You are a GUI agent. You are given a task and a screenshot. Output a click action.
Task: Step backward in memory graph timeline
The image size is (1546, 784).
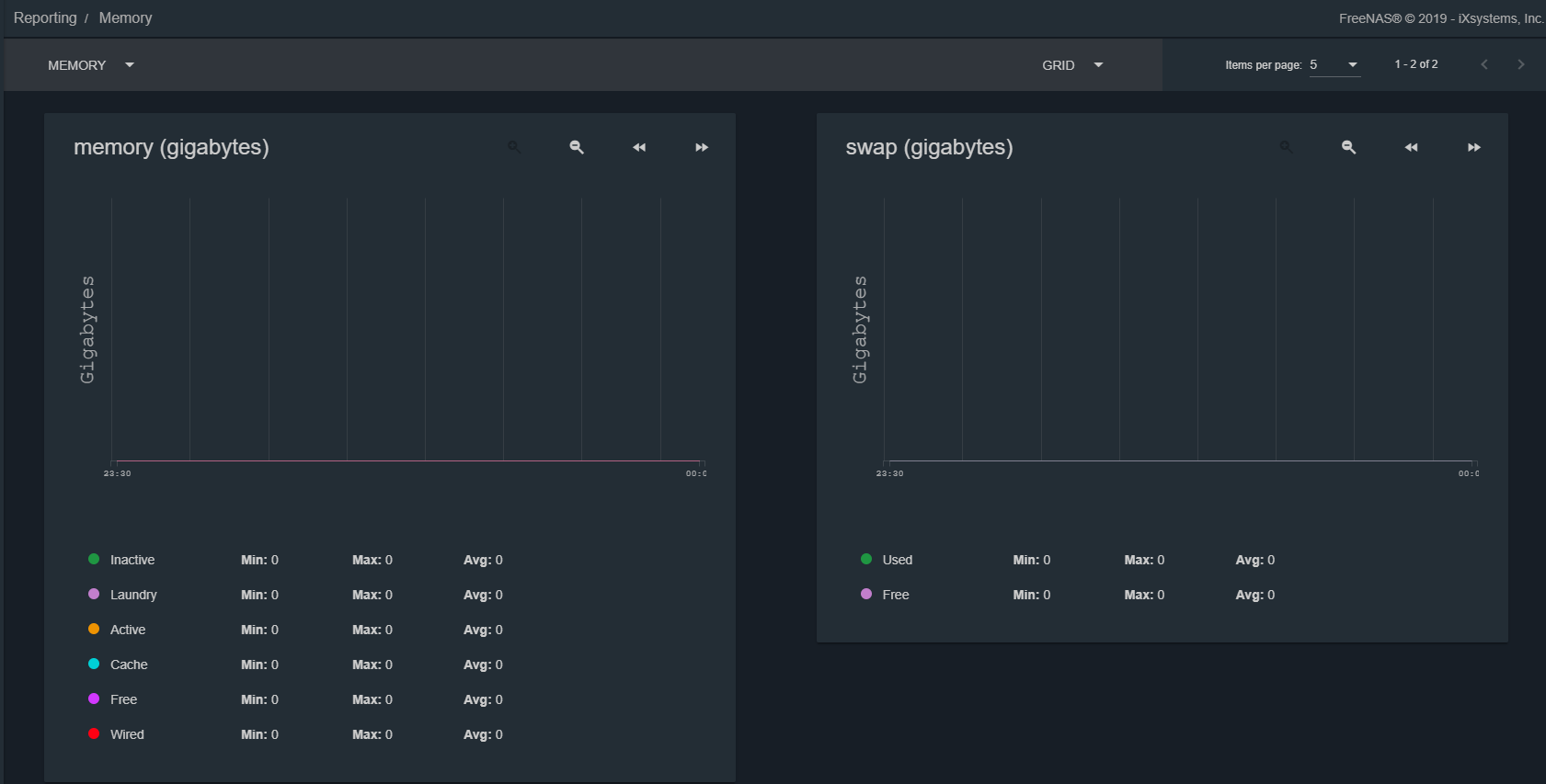(639, 147)
